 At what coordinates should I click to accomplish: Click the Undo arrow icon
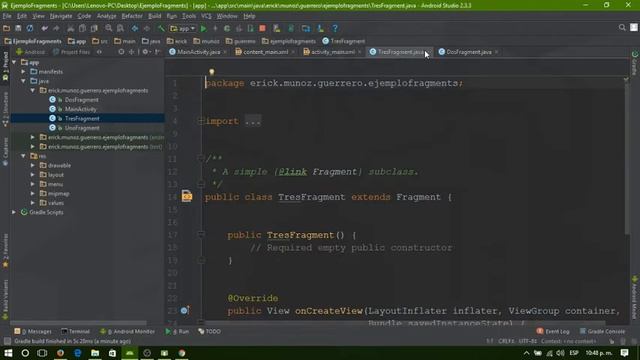44,28
